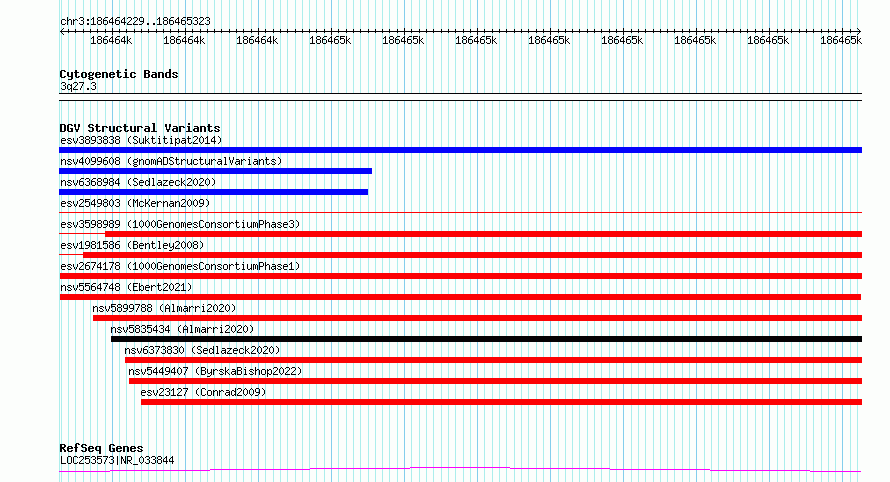
Task: Click the red esv3598989 variant bar
Action: [x=484, y=234]
